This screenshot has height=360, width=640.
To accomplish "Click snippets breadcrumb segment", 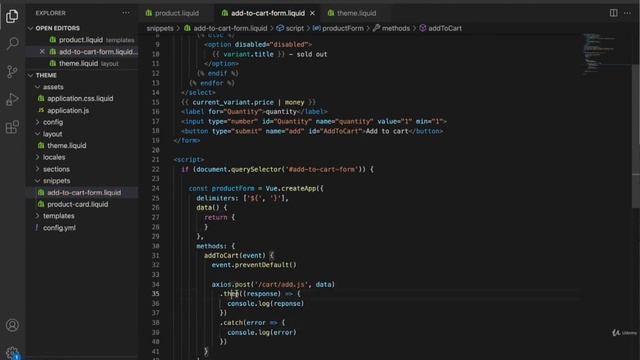I will pyautogui.click(x=160, y=28).
